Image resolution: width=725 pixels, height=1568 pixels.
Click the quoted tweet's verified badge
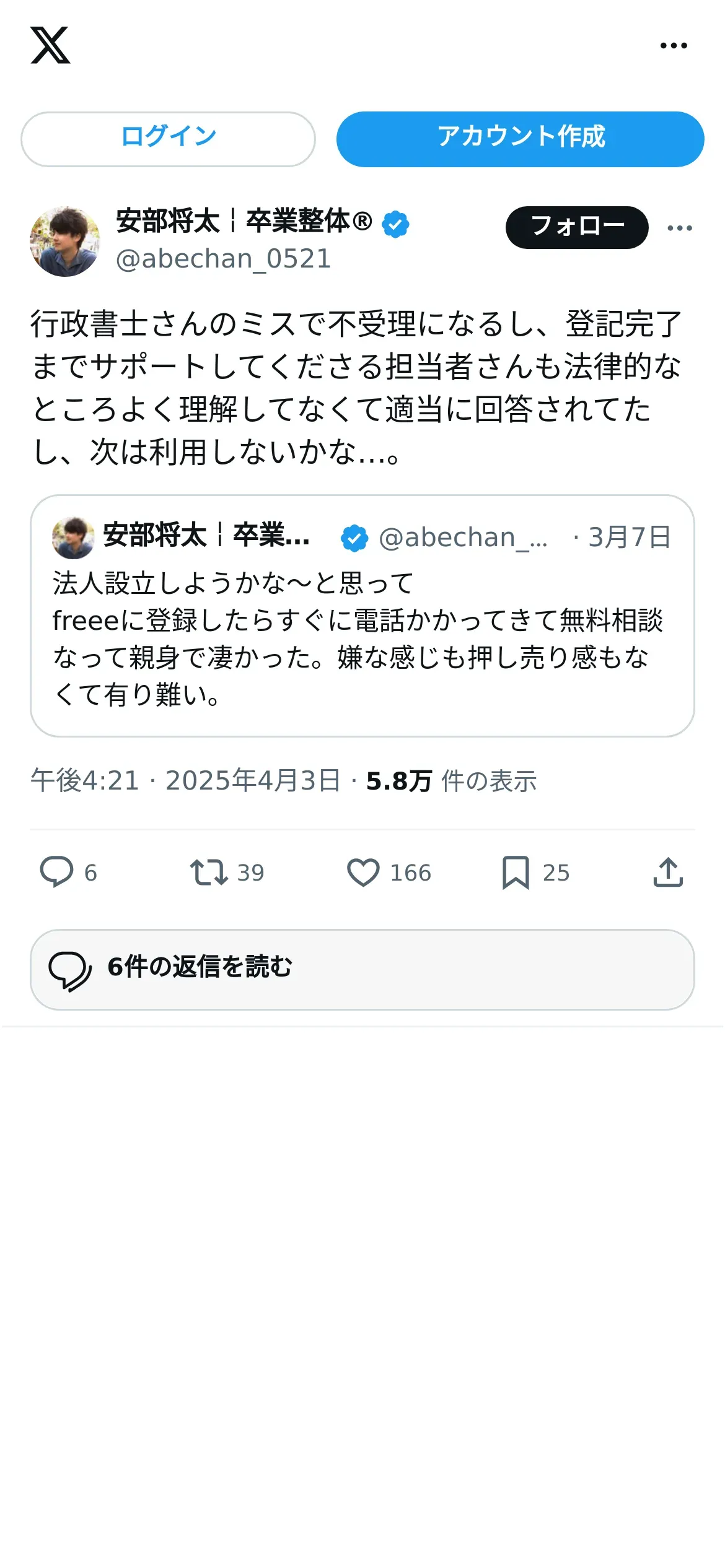(x=354, y=538)
